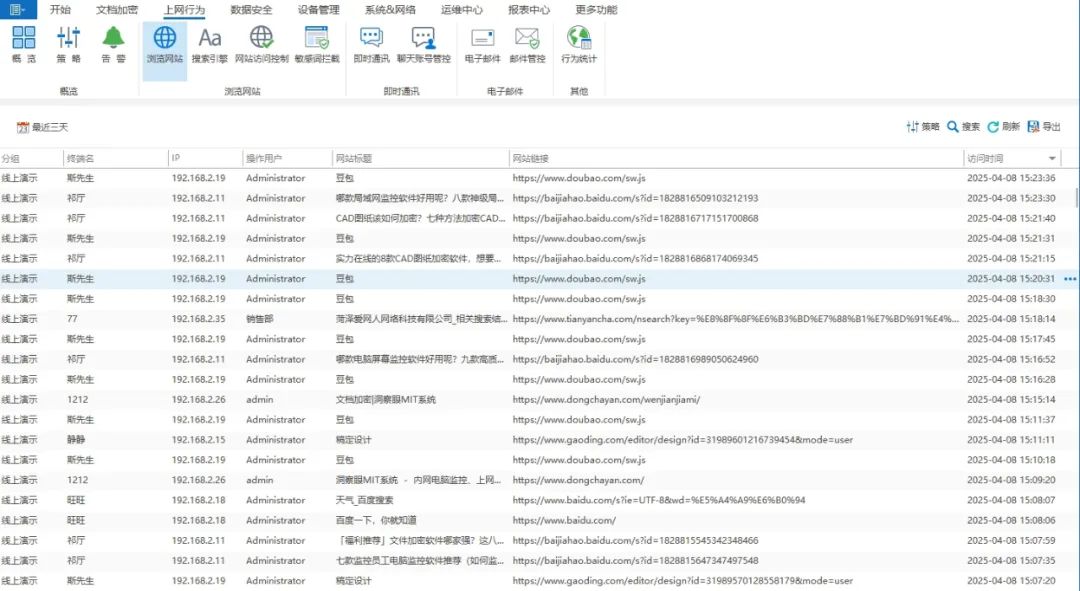Select IP cell 192.168.2.35

(x=198, y=319)
